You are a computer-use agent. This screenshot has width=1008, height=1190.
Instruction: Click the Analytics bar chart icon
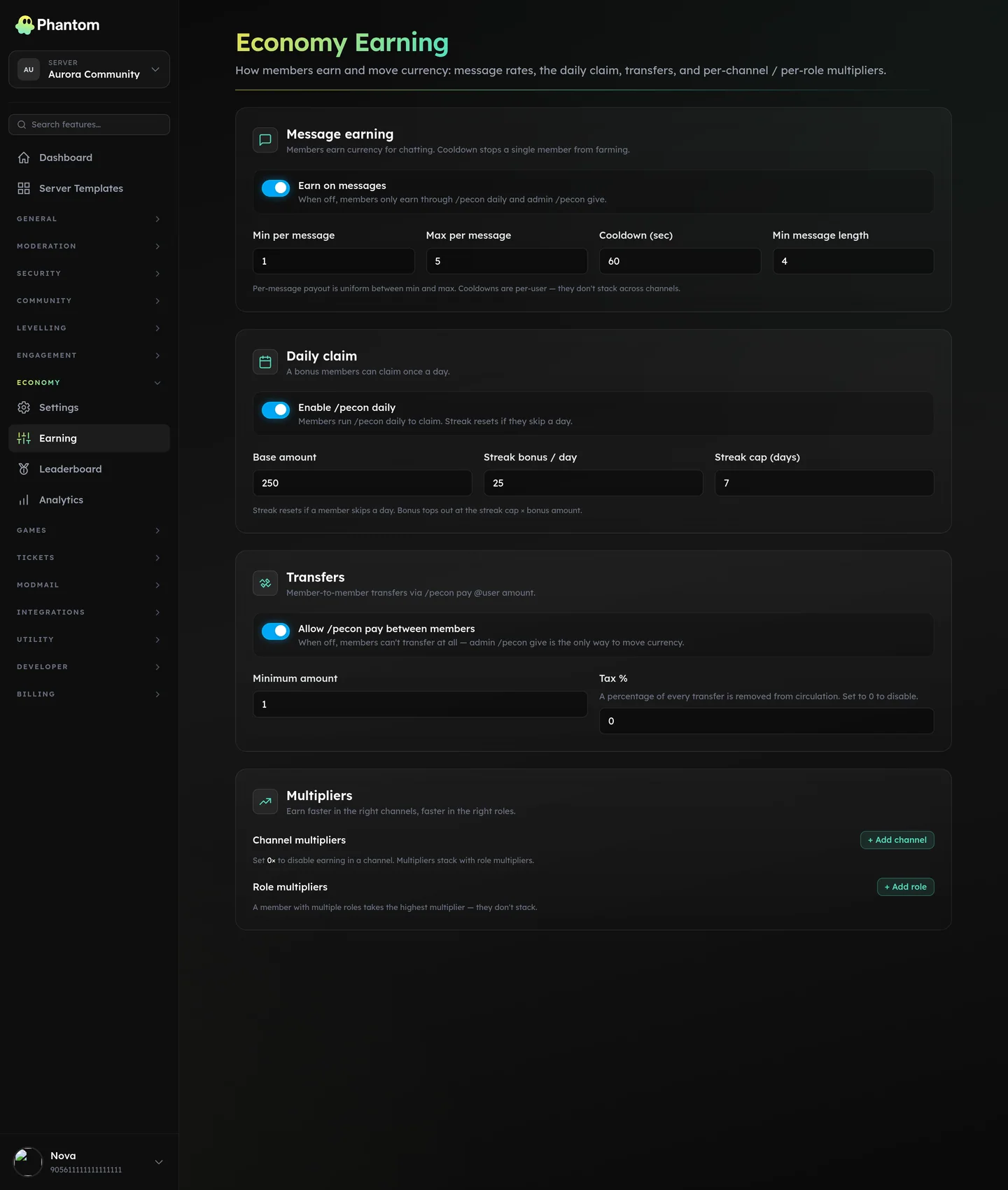pyautogui.click(x=24, y=500)
